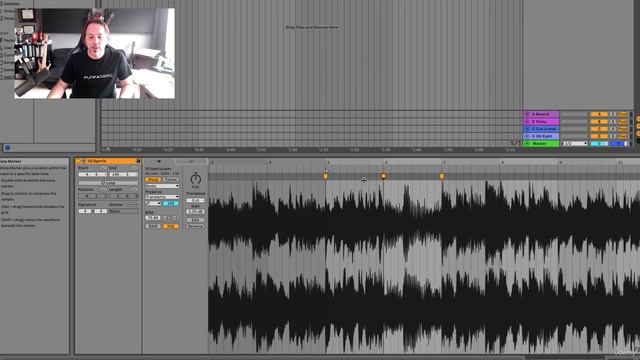Click the Start set button
640x360 pixels.
click(102, 168)
